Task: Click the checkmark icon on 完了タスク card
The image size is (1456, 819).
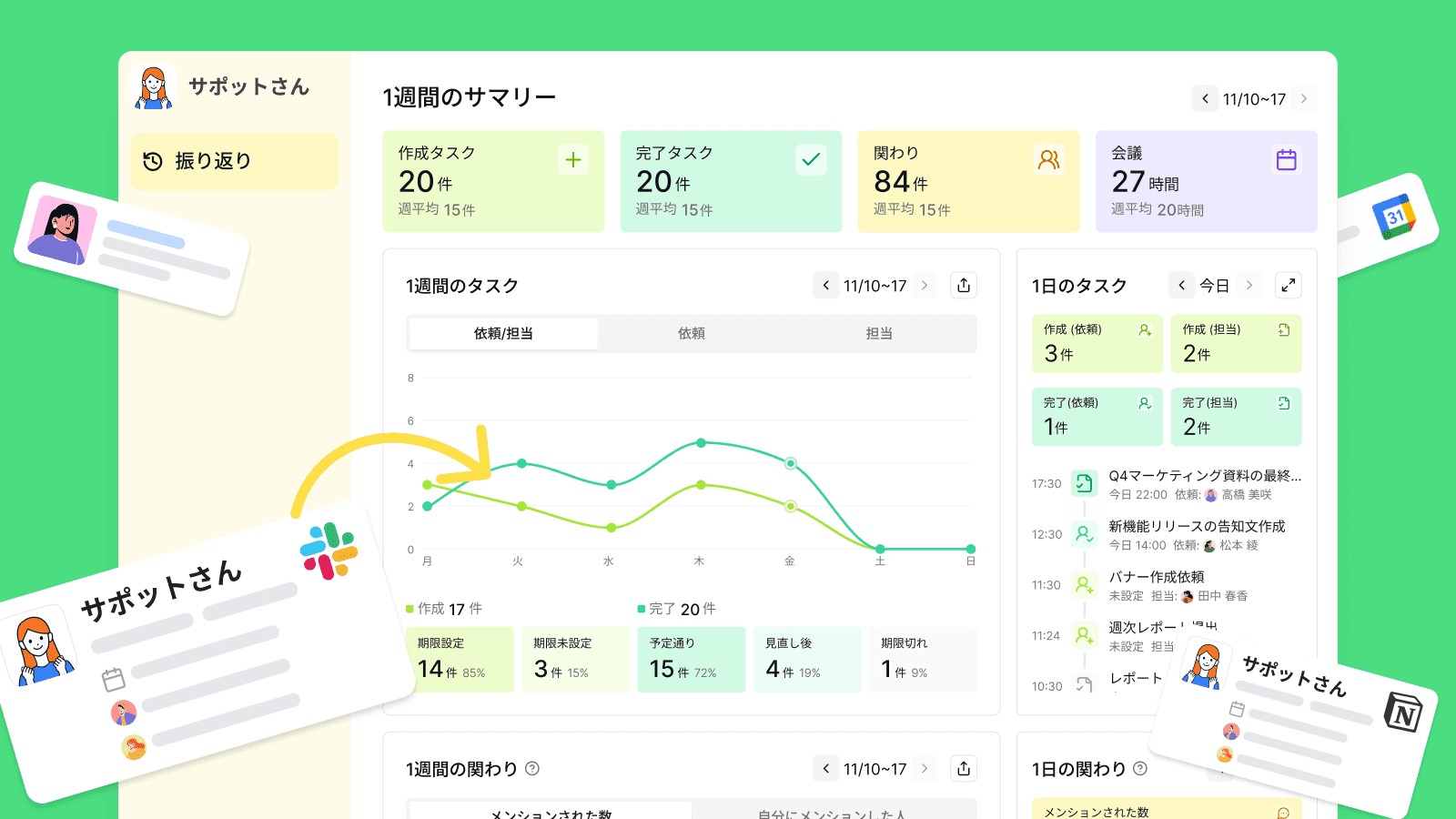Action: click(x=811, y=160)
